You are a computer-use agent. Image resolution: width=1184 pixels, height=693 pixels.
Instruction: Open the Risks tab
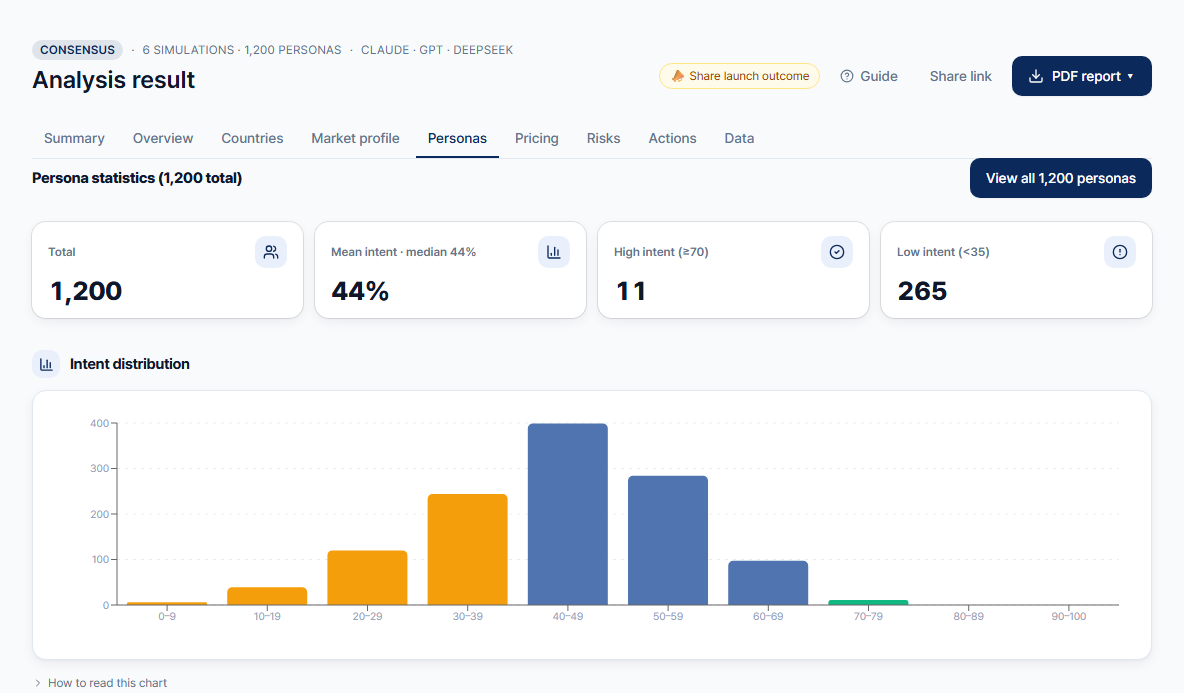pyautogui.click(x=603, y=138)
